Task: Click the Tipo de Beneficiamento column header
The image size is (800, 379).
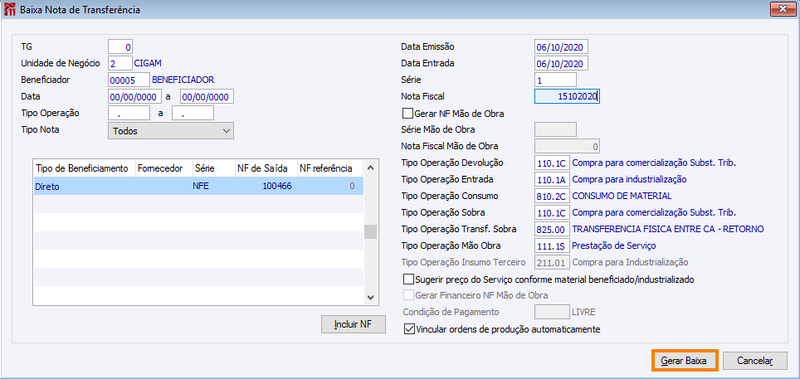Action: [84, 168]
